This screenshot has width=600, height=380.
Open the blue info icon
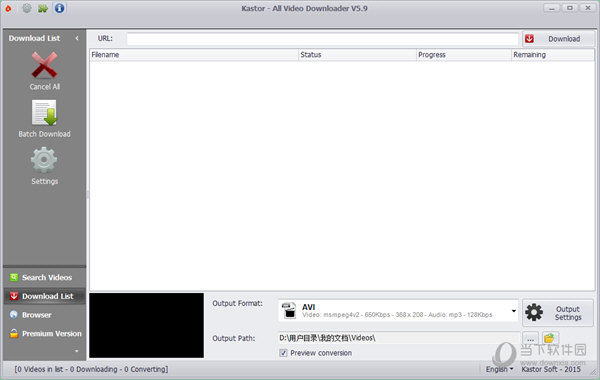pyautogui.click(x=59, y=8)
